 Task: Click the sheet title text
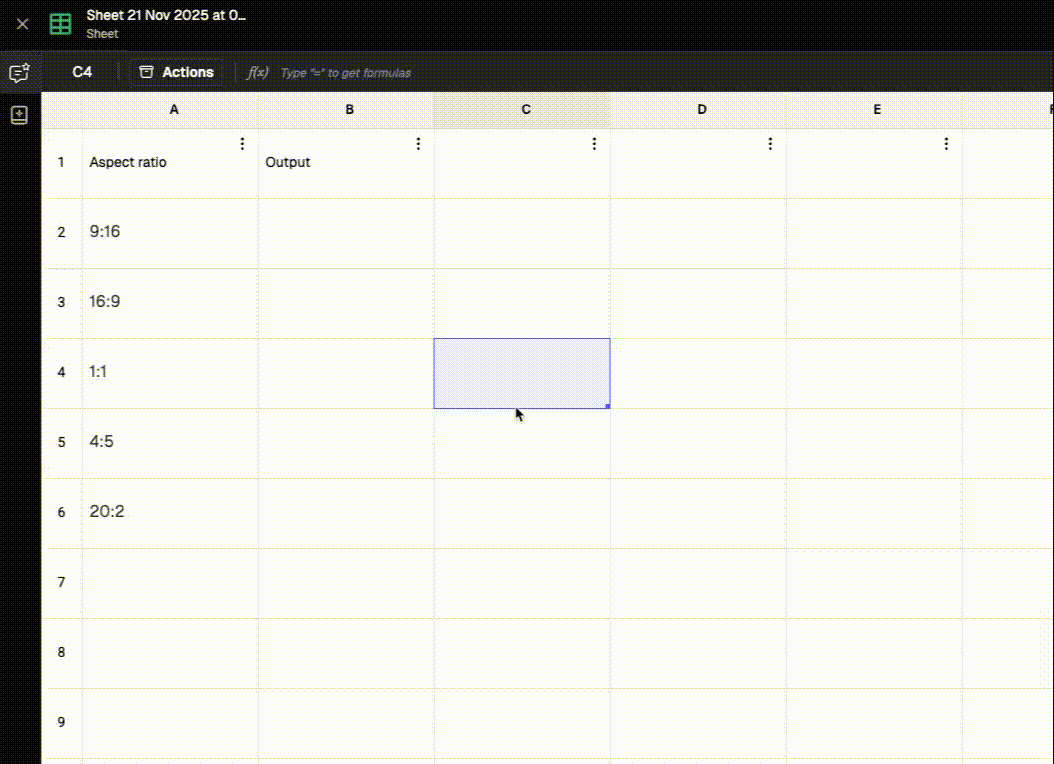166,16
